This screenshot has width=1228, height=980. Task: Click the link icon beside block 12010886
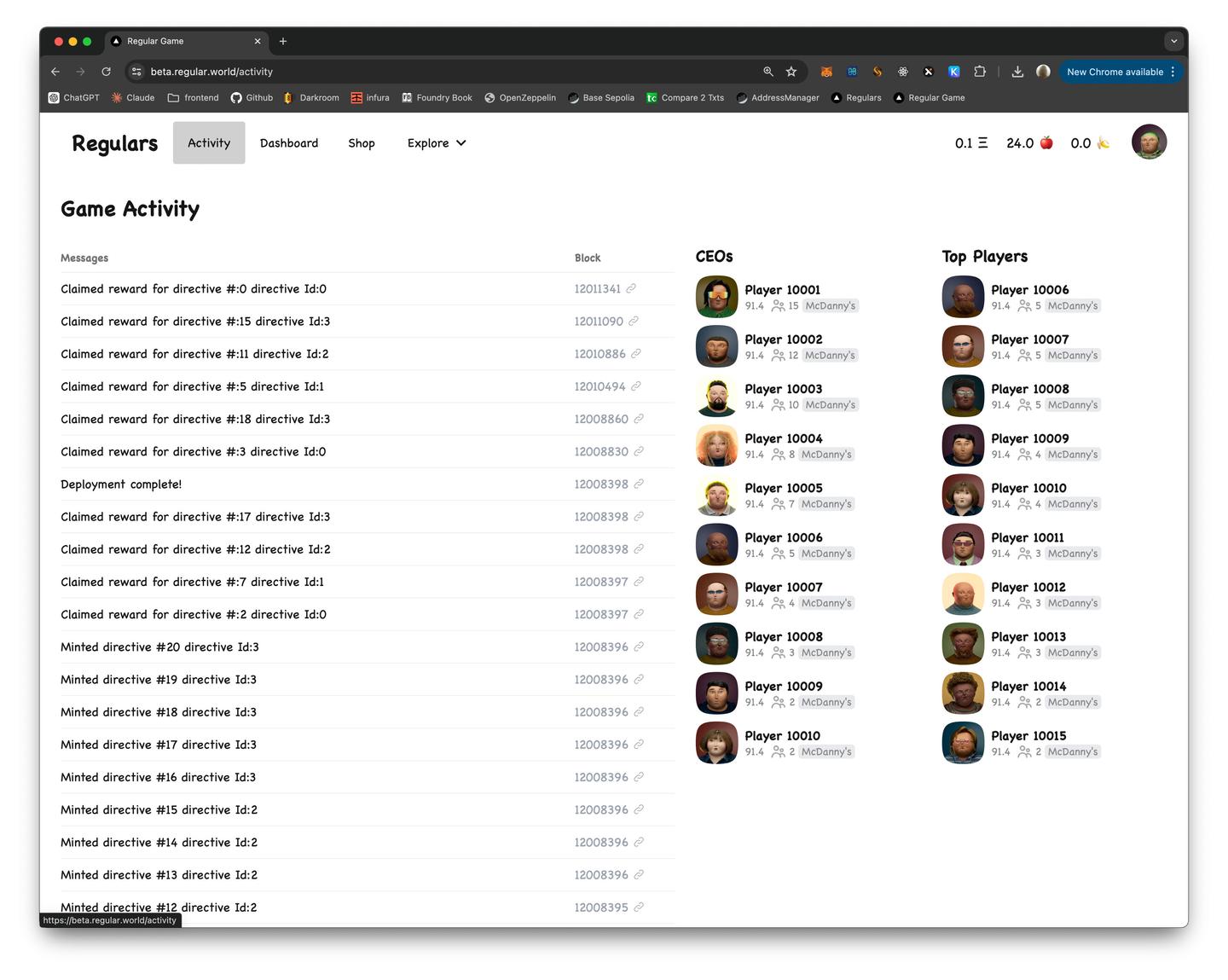click(x=636, y=354)
